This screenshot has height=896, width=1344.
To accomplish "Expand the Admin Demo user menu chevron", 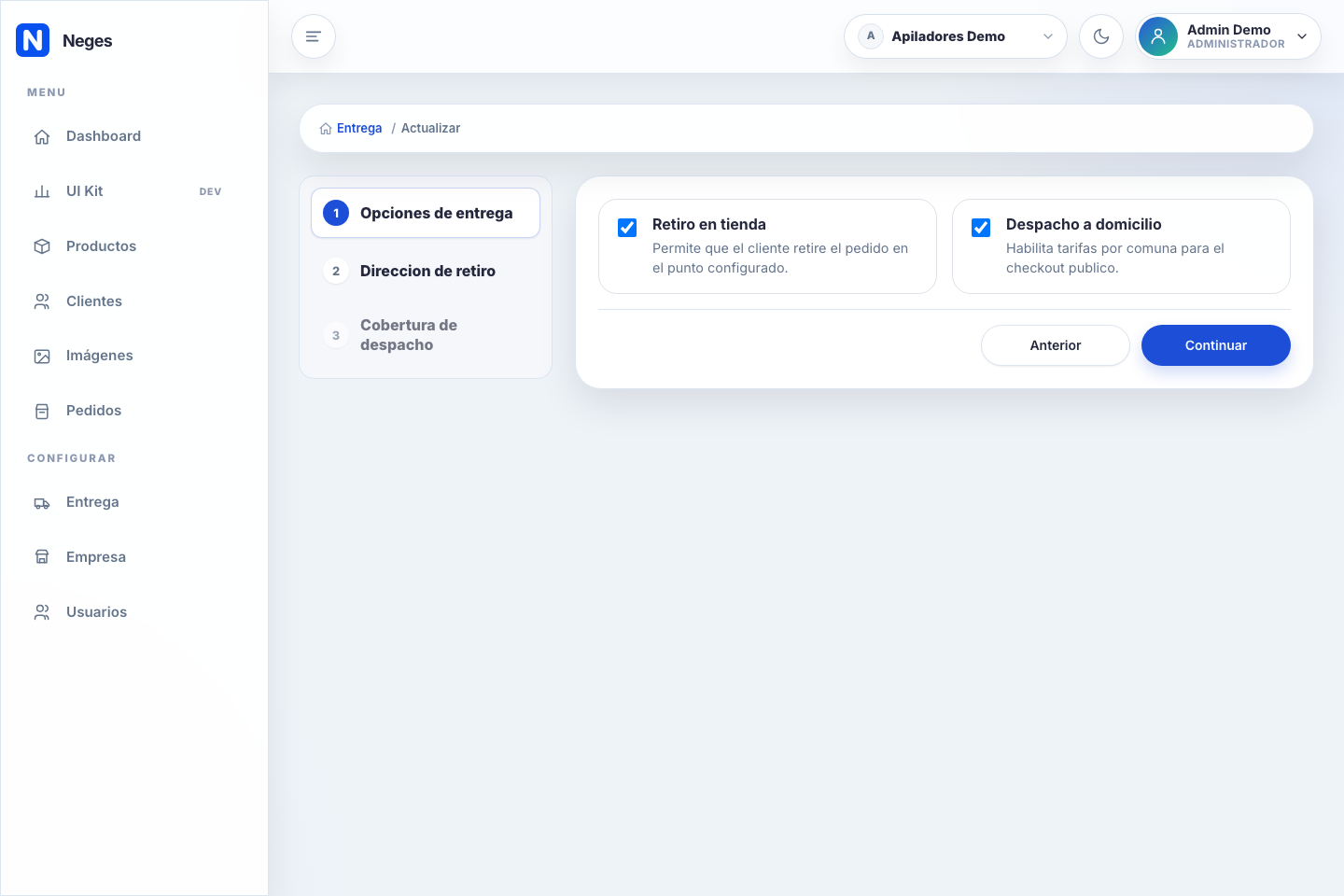I will (1302, 36).
